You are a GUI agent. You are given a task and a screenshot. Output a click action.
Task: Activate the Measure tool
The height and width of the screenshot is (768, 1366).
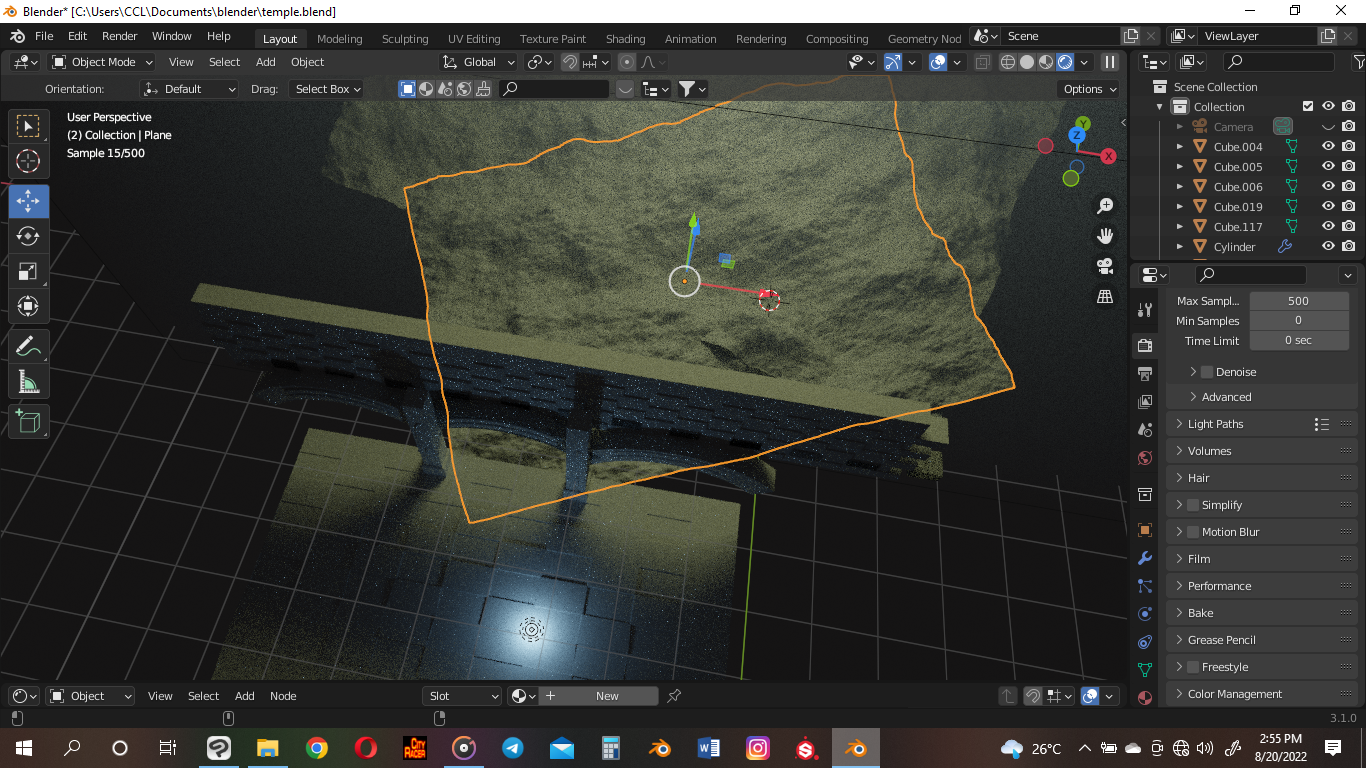[28, 381]
